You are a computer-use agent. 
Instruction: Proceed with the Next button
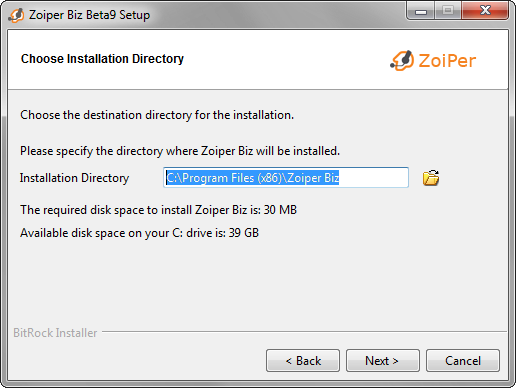click(383, 361)
